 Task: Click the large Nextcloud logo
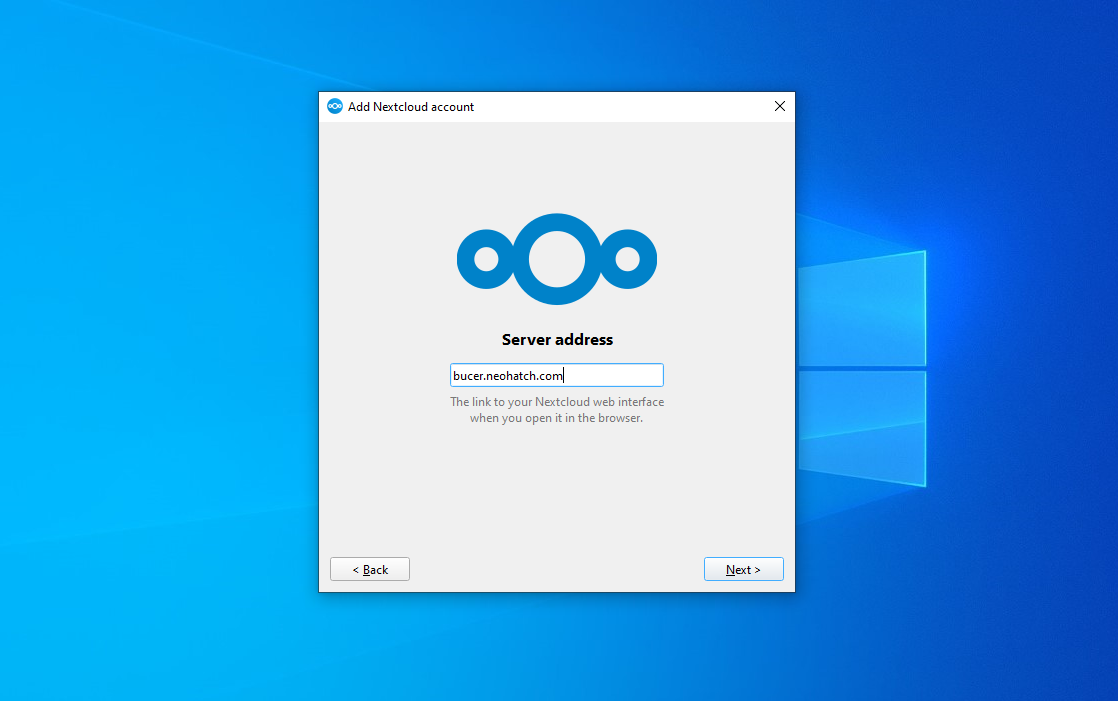(557, 259)
